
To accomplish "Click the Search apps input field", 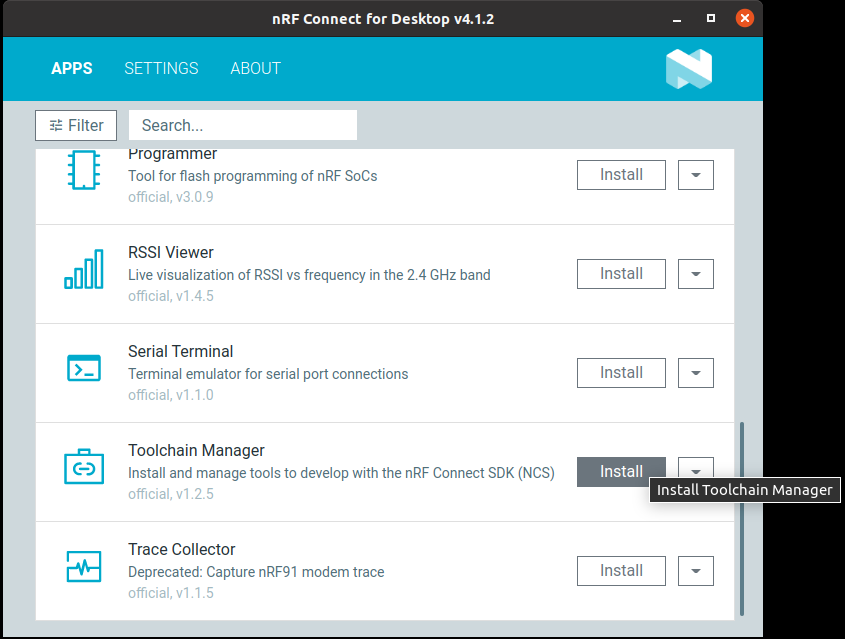I will coord(243,126).
